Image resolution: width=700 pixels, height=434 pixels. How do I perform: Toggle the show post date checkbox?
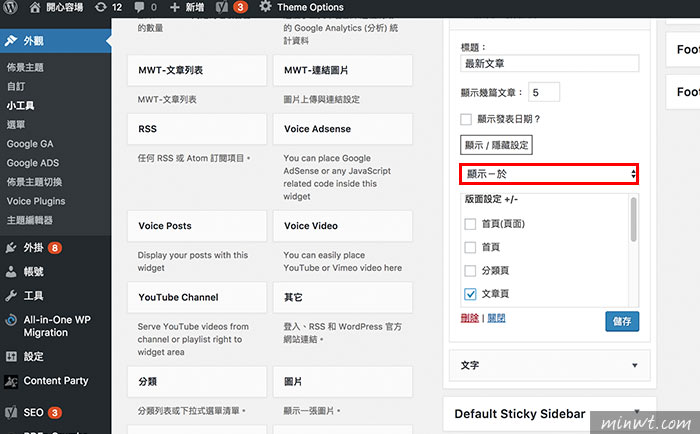point(466,119)
